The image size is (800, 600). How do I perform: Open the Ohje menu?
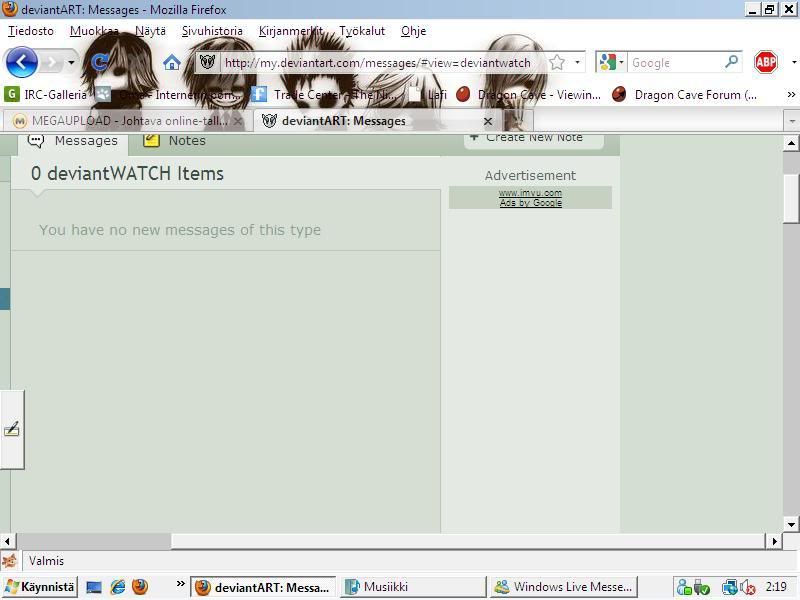pos(413,31)
